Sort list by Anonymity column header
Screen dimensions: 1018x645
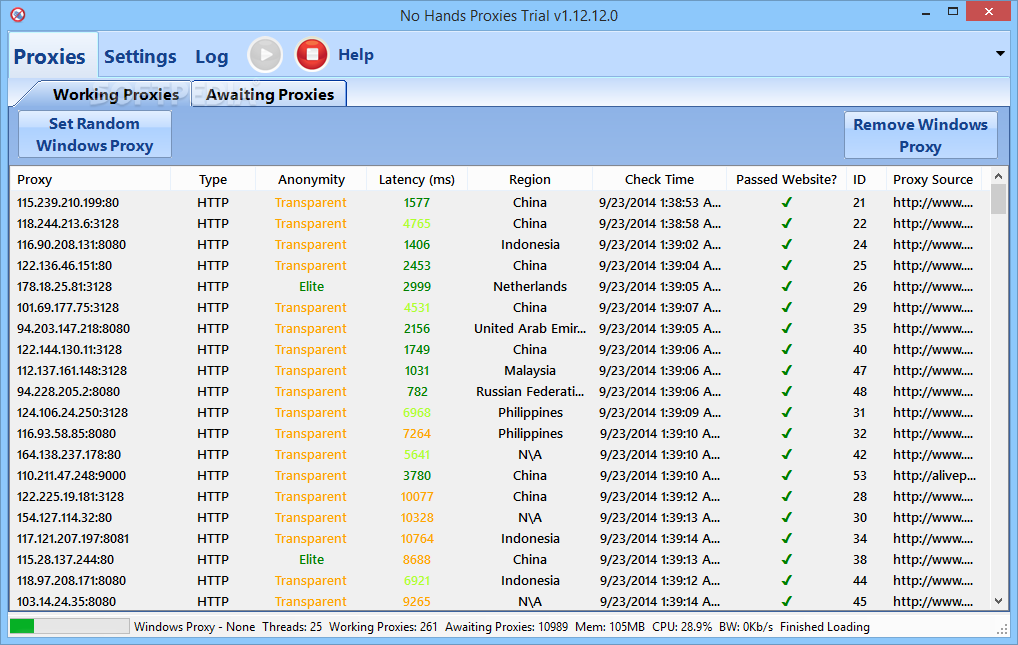click(x=311, y=180)
